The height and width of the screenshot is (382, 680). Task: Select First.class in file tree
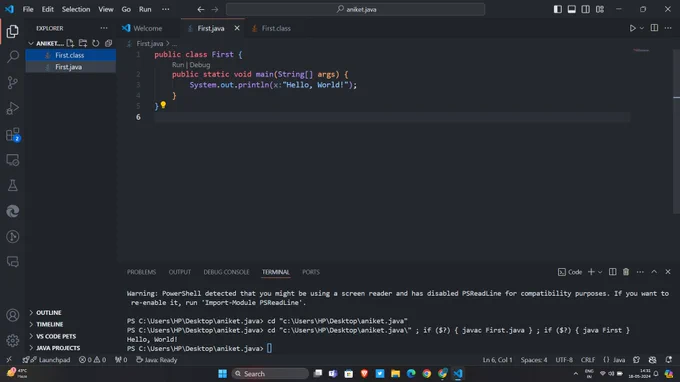point(71,55)
